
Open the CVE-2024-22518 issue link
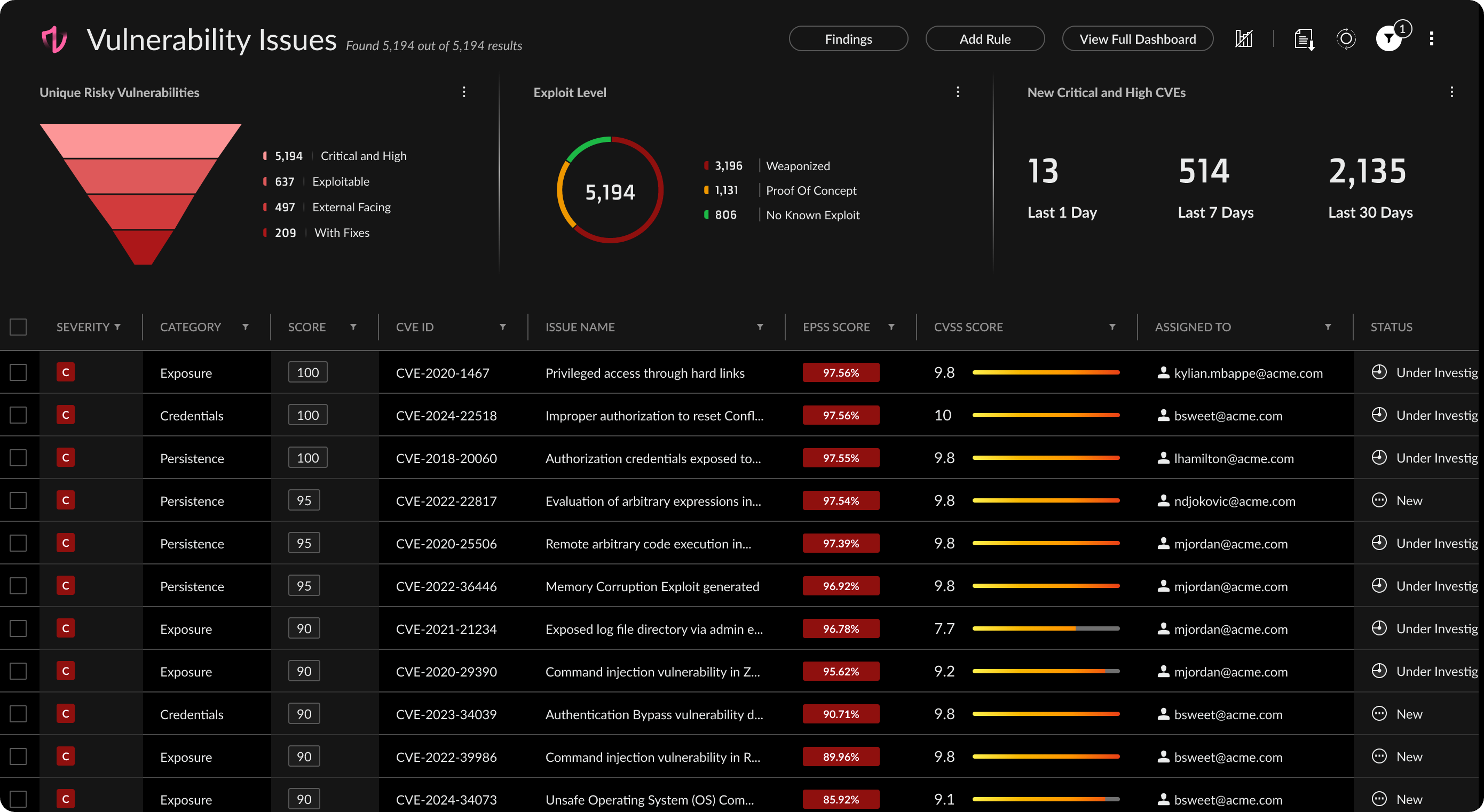click(x=446, y=415)
